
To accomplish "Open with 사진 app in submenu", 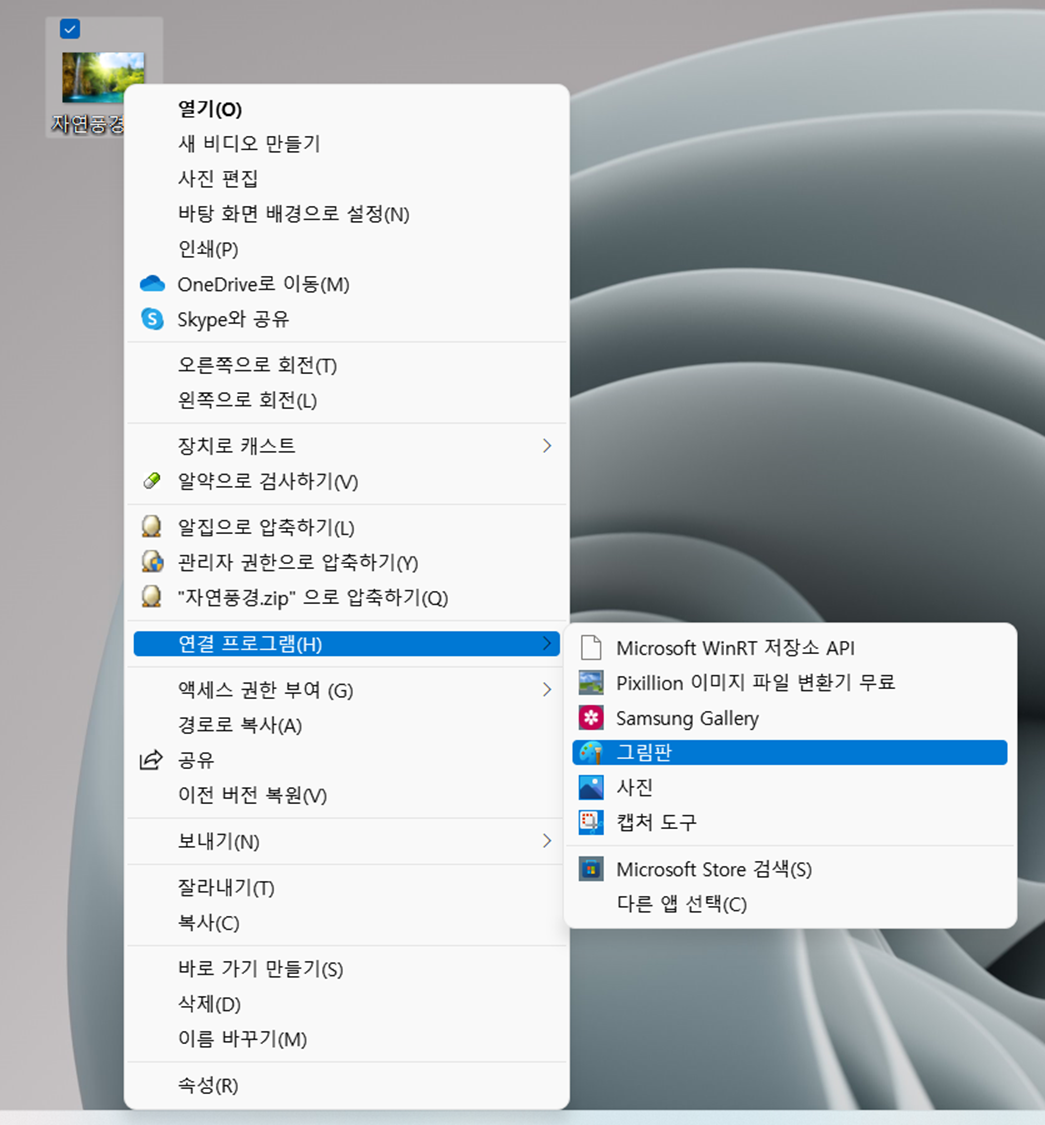I will coord(789,787).
